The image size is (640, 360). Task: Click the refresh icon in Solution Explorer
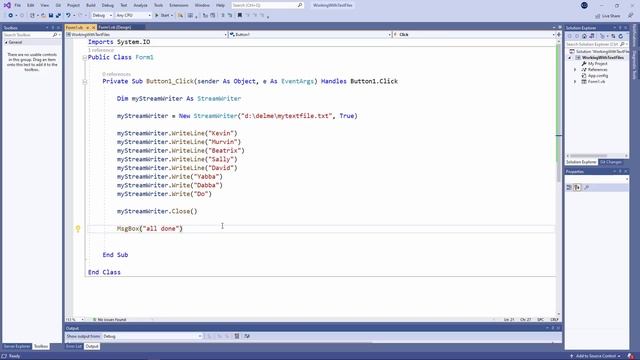[621, 36]
